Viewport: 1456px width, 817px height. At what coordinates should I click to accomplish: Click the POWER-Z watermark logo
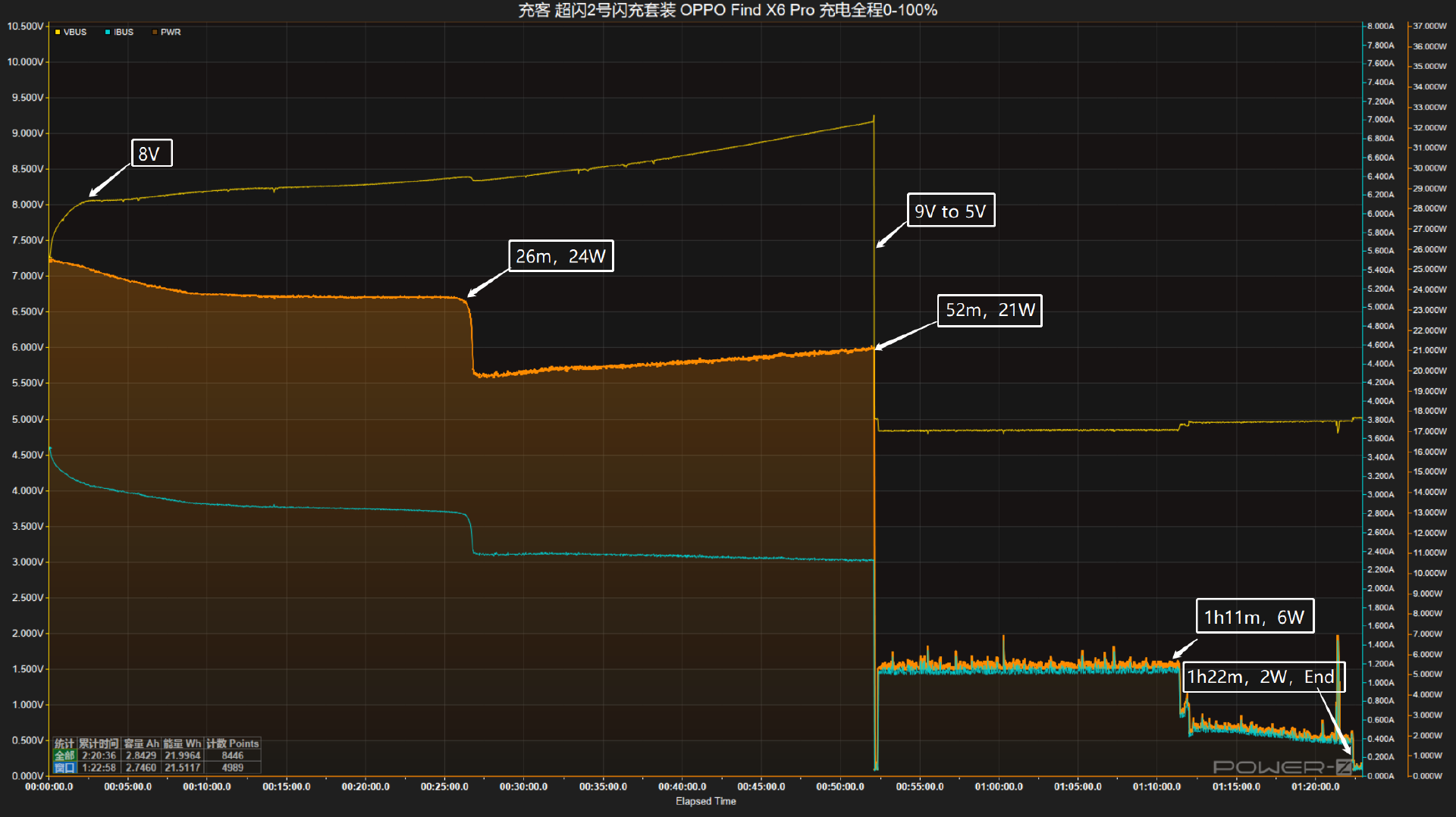pos(1282,767)
